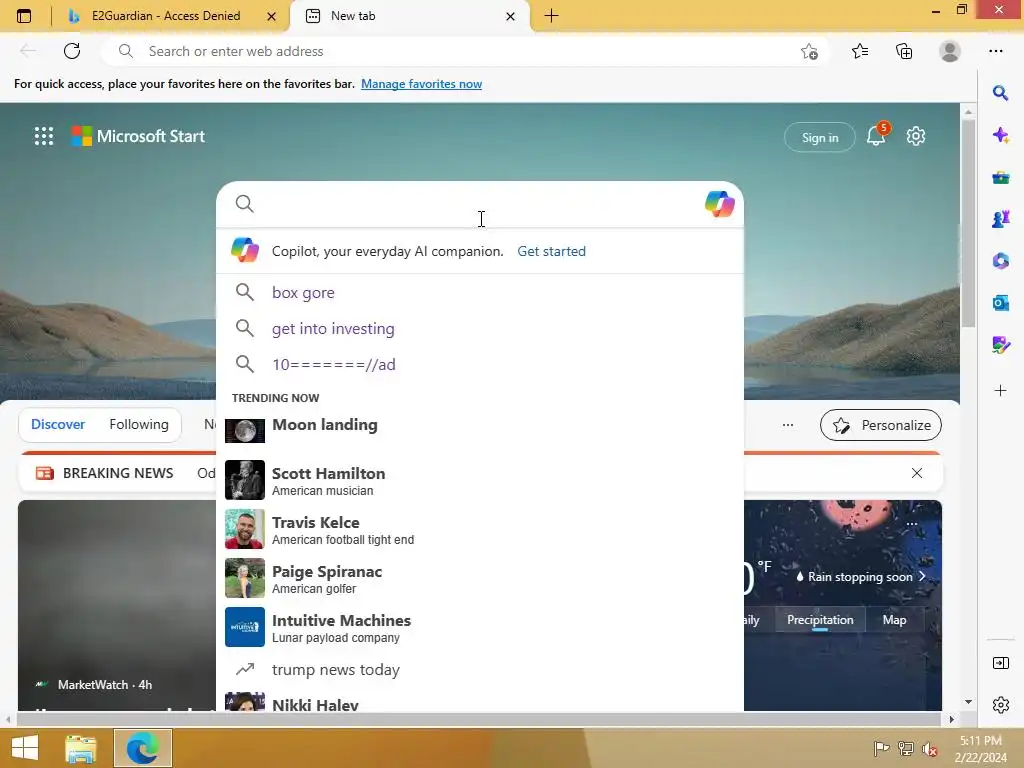
Task: Click the Personalize button
Action: click(880, 425)
